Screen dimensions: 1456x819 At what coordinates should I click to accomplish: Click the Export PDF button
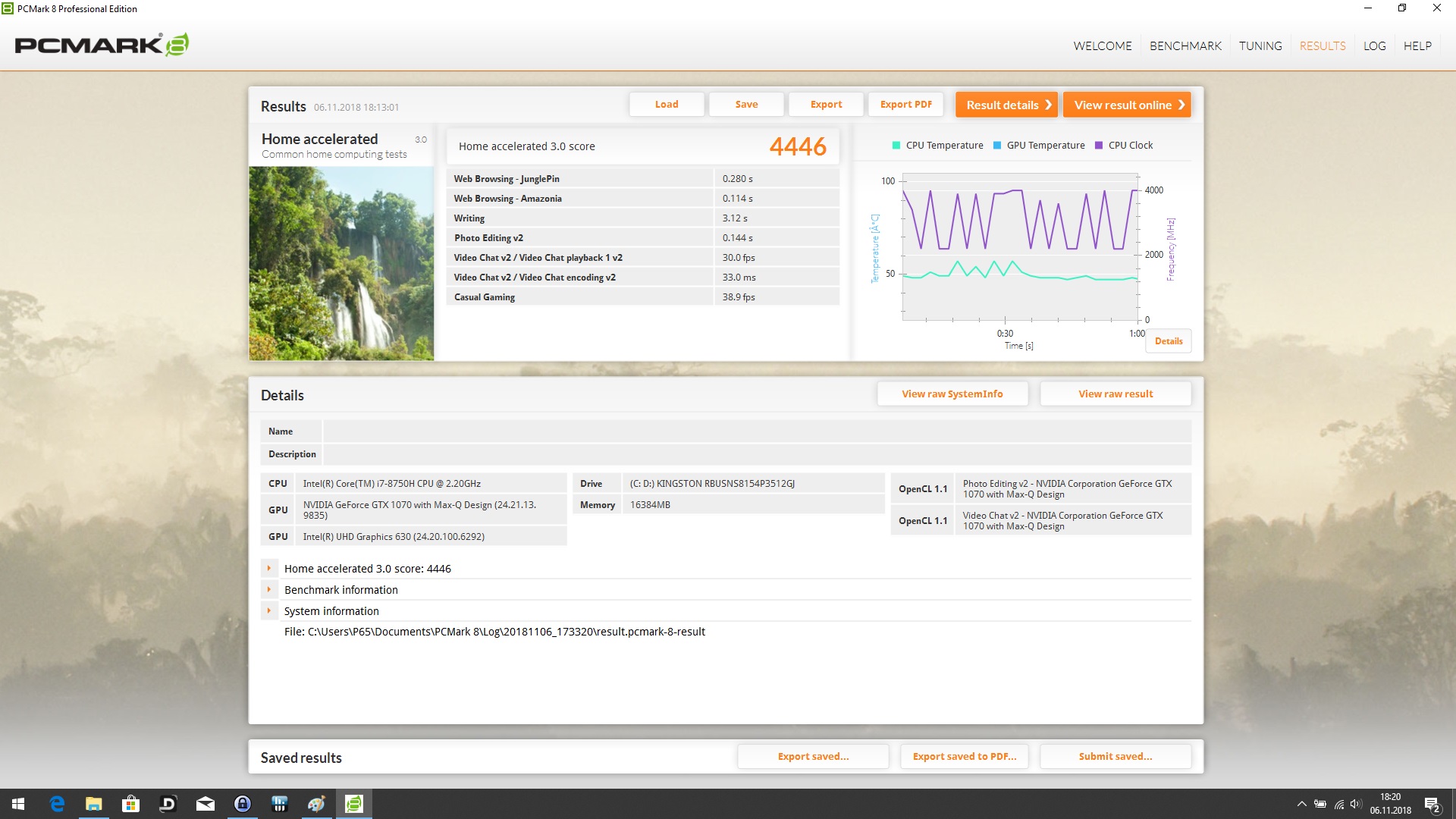coord(905,105)
